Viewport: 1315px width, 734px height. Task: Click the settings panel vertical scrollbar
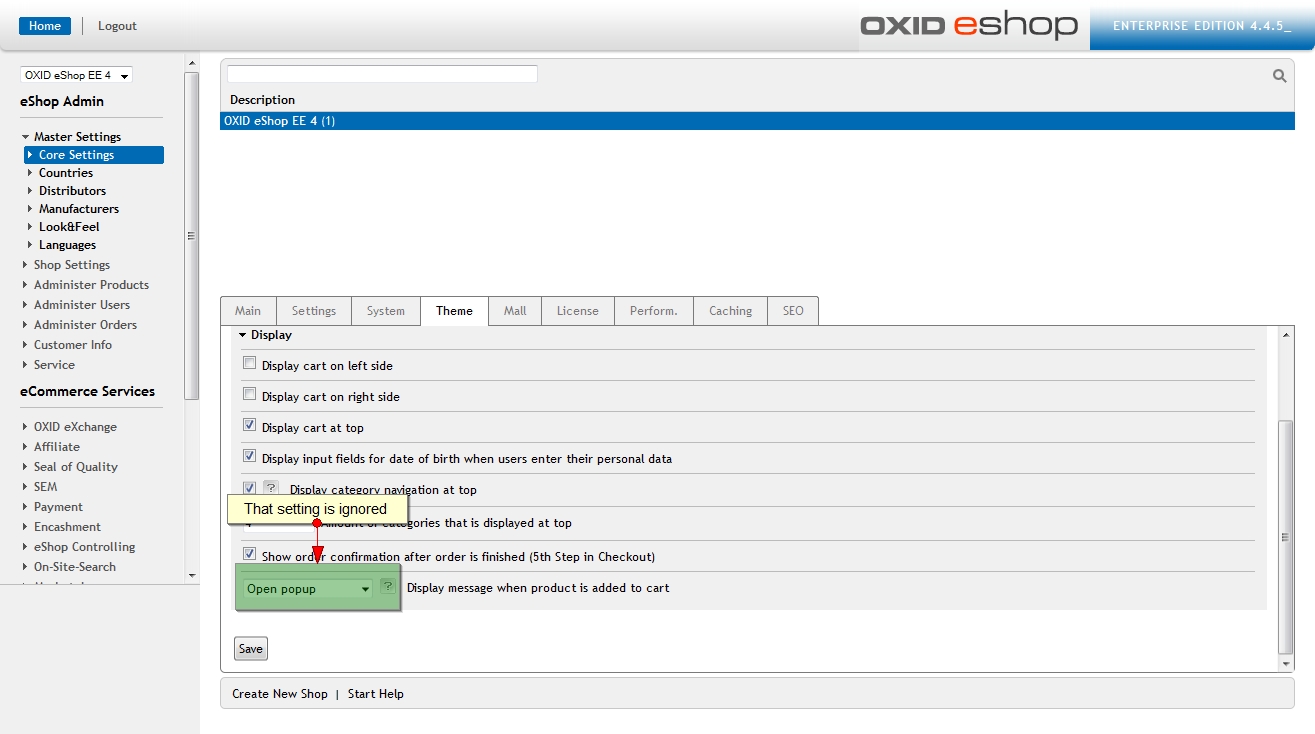point(1286,535)
